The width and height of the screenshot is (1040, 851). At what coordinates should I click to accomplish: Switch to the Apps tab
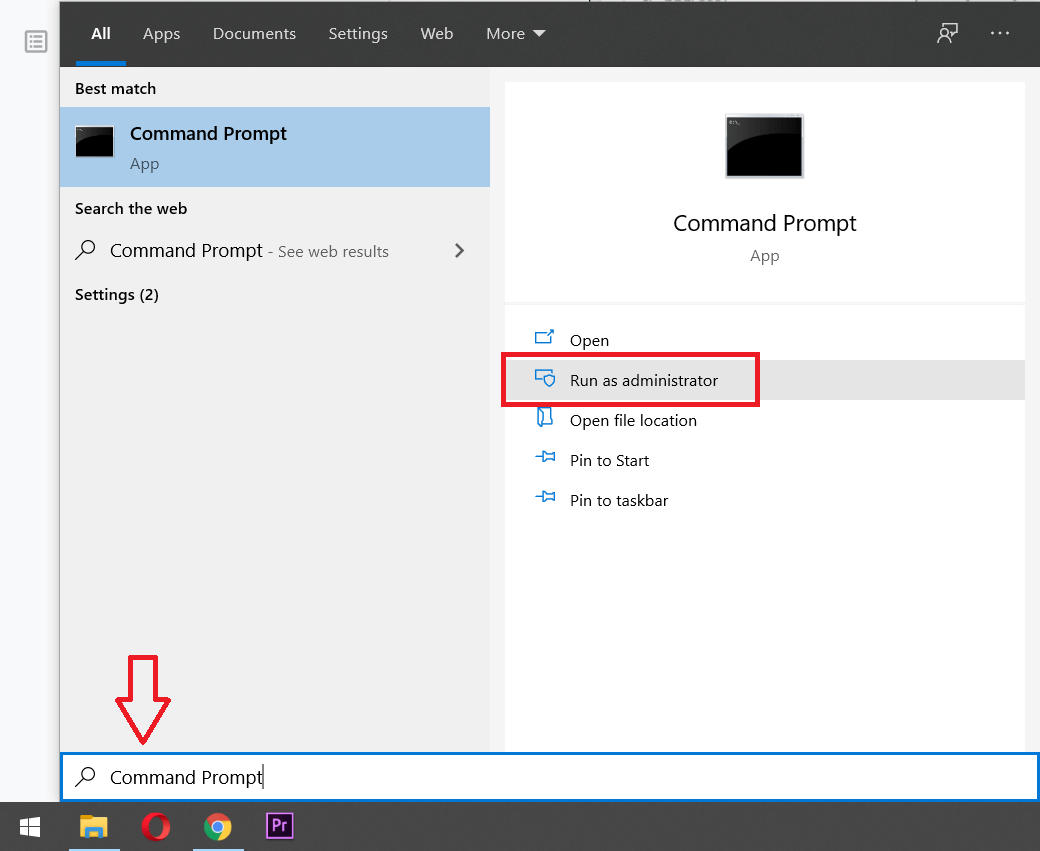(x=161, y=33)
